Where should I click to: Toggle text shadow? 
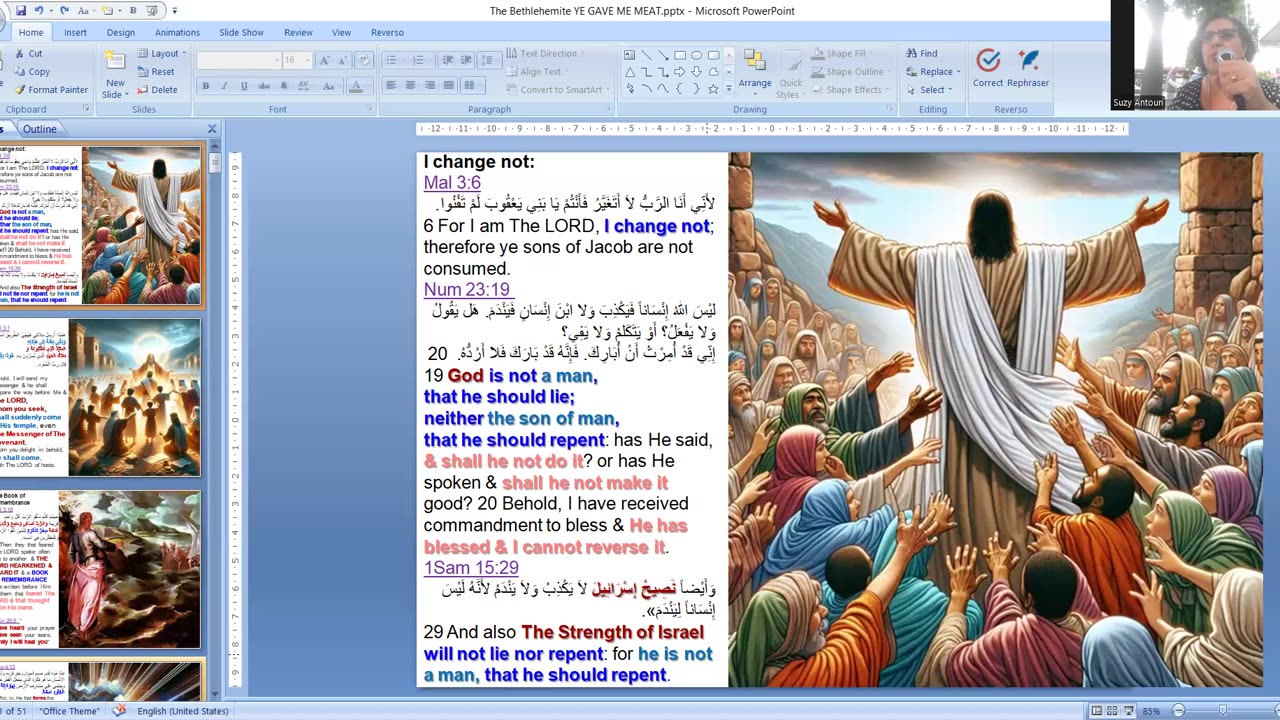pyautogui.click(x=282, y=86)
